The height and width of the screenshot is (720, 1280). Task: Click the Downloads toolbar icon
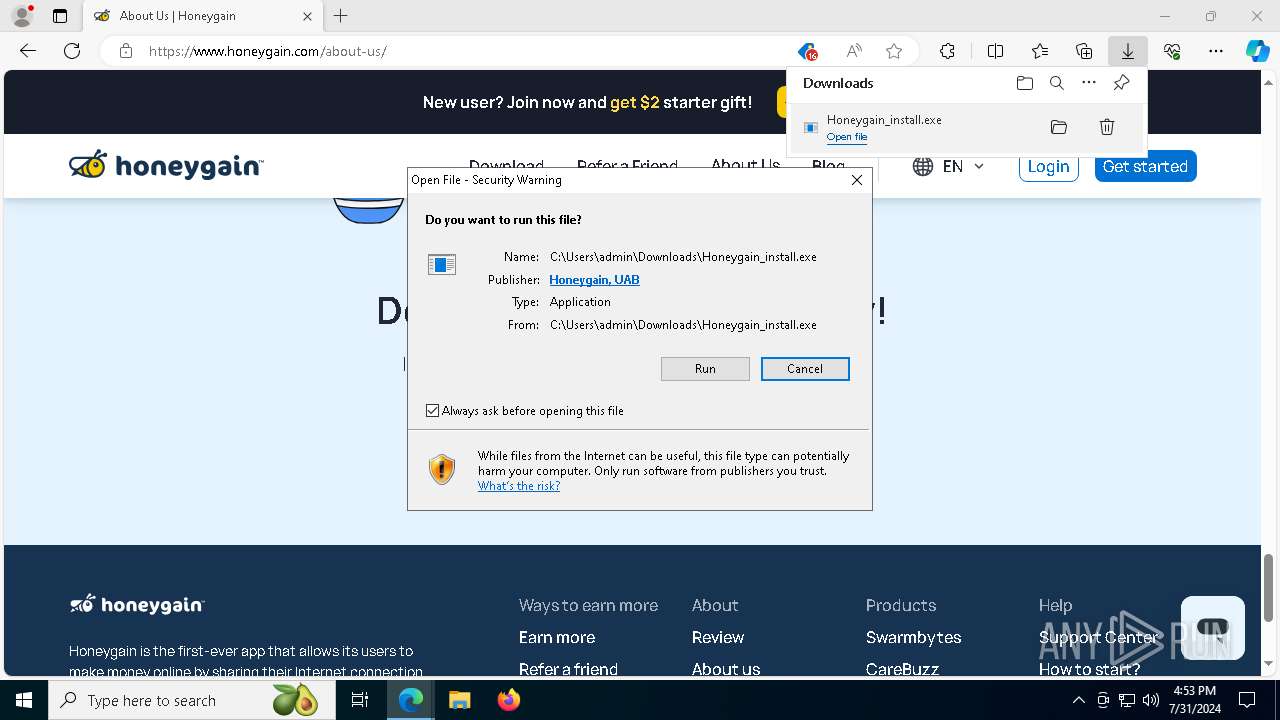[1128, 51]
